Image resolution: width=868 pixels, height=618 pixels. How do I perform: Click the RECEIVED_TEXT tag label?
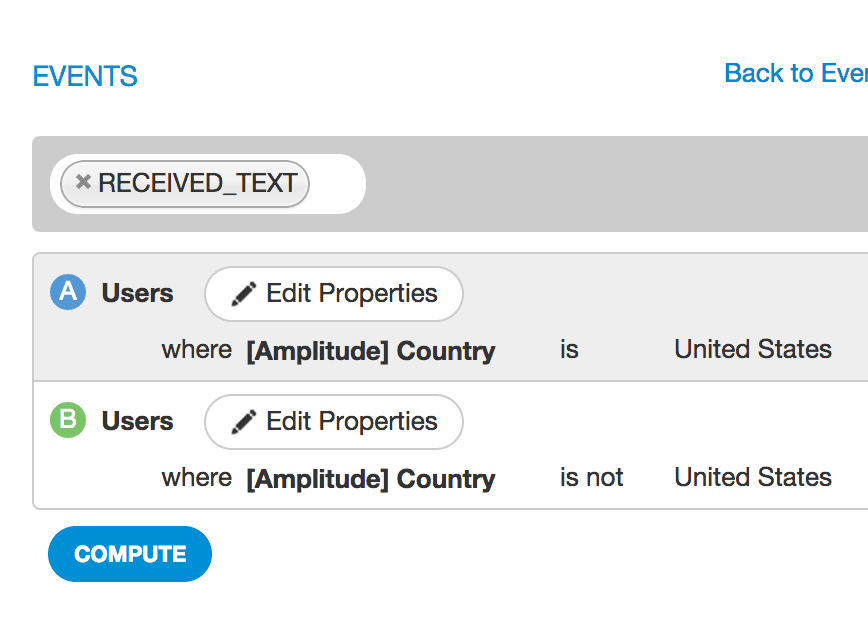coord(197,183)
